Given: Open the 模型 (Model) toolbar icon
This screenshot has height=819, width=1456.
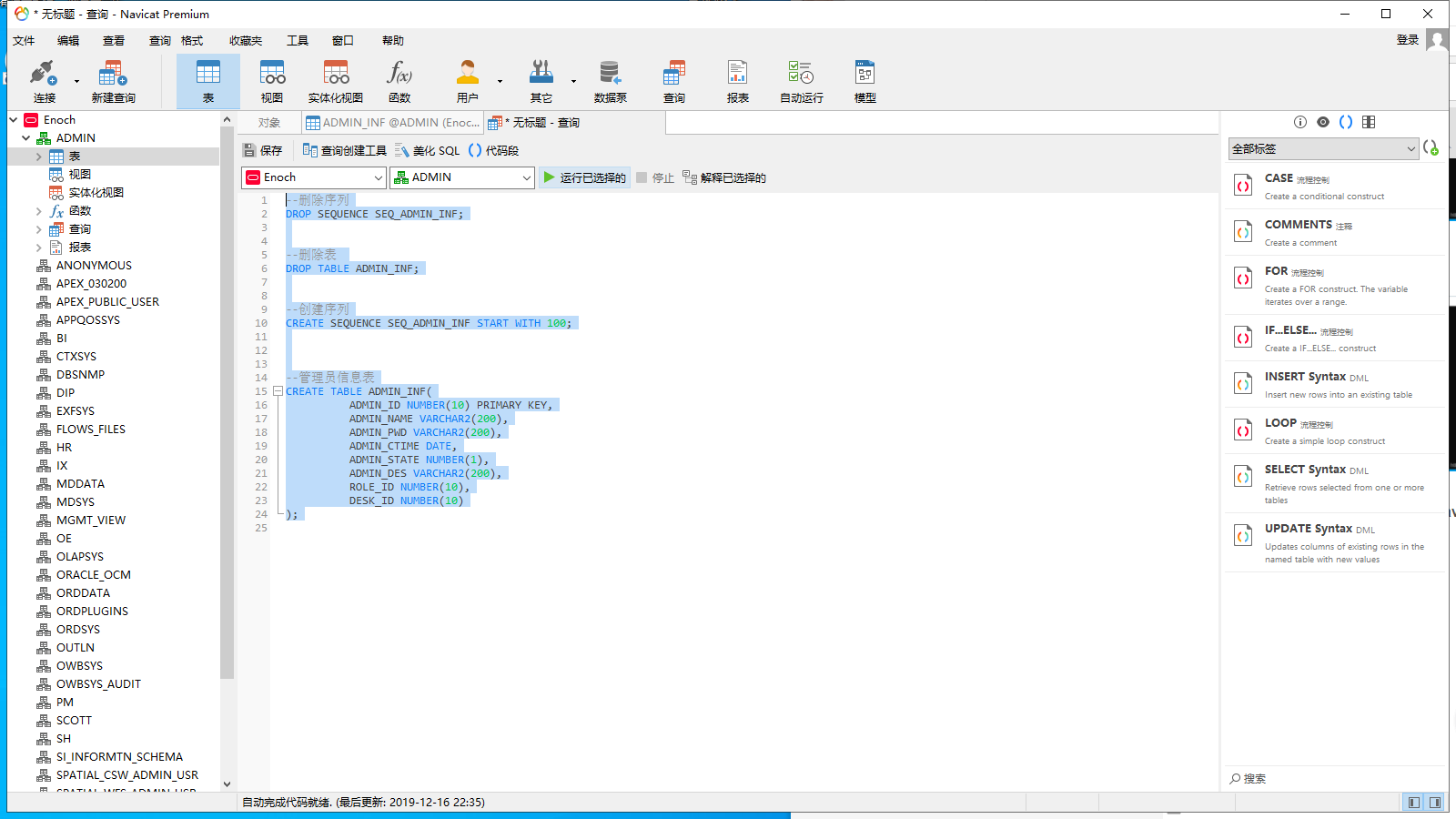Looking at the screenshot, I should pyautogui.click(x=865, y=81).
